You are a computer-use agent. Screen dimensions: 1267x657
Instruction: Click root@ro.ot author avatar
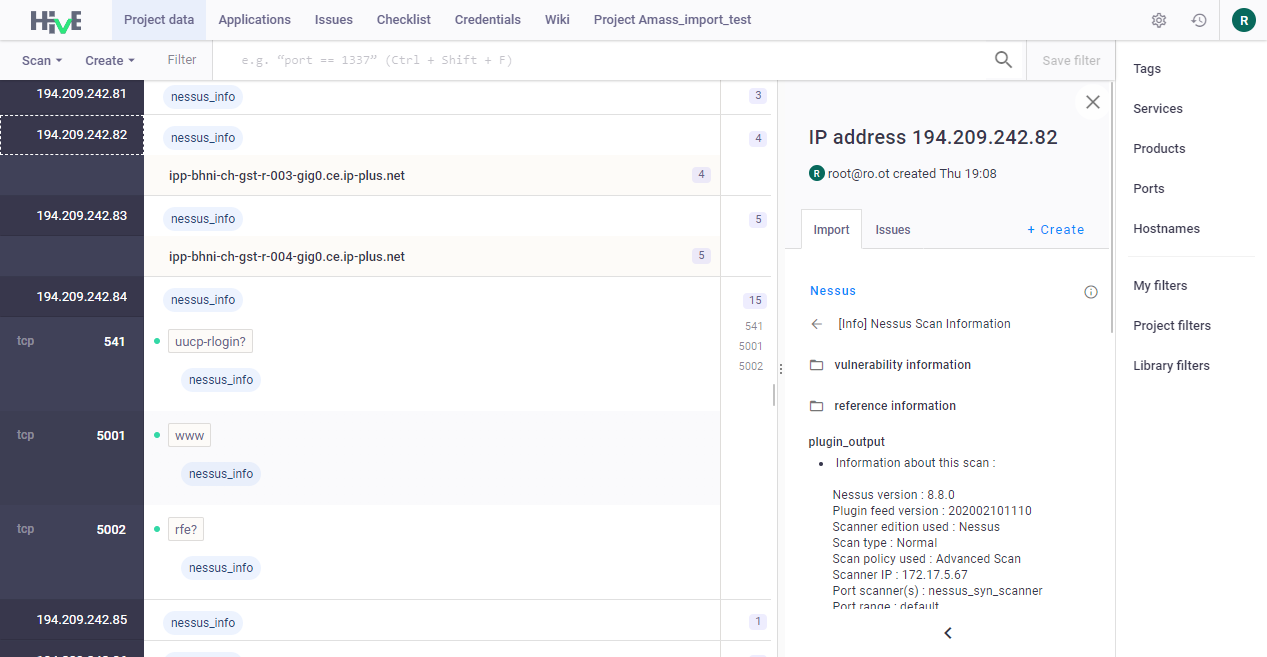[x=816, y=173]
